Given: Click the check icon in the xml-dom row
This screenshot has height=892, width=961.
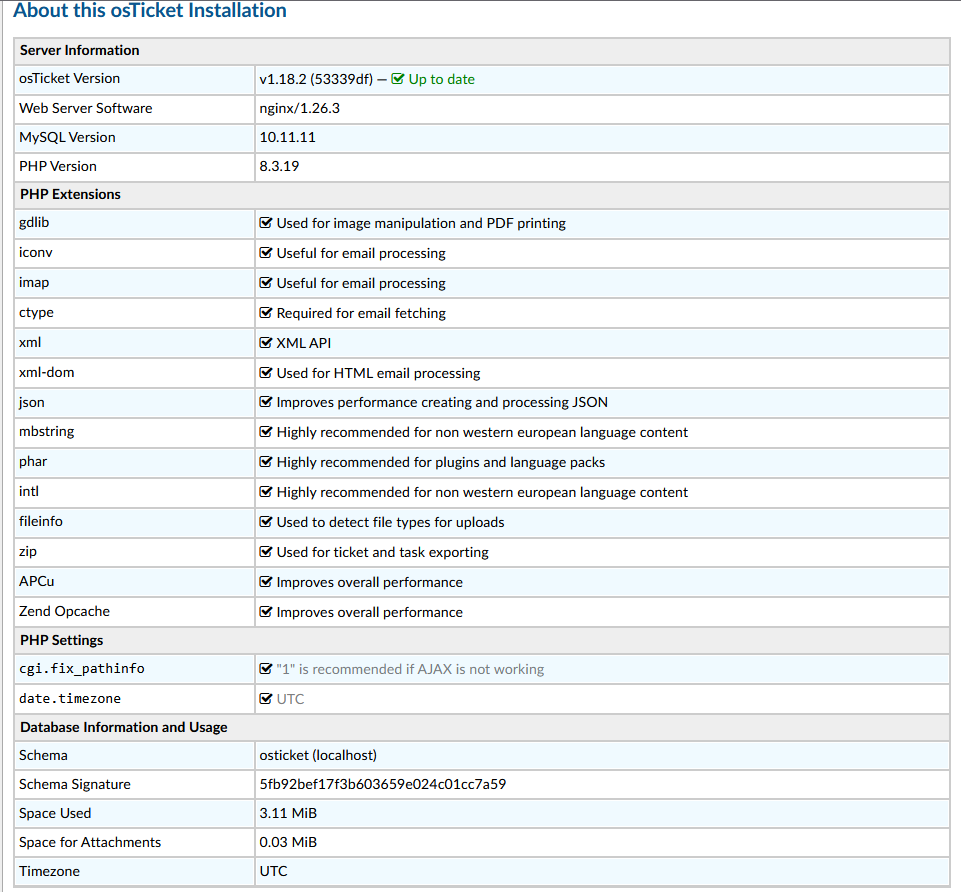Looking at the screenshot, I should pyautogui.click(x=266, y=373).
